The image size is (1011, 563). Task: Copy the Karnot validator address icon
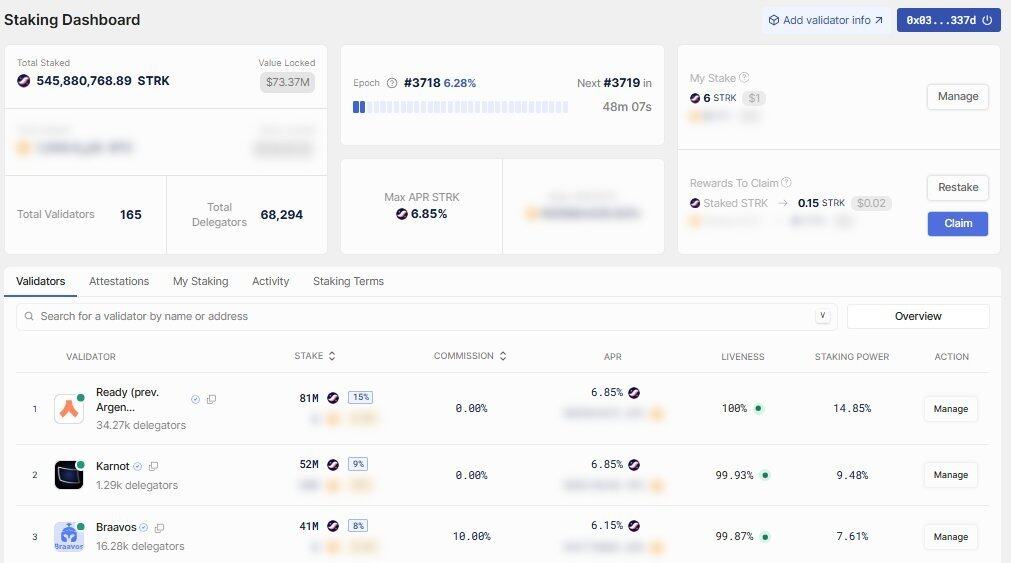(x=153, y=466)
